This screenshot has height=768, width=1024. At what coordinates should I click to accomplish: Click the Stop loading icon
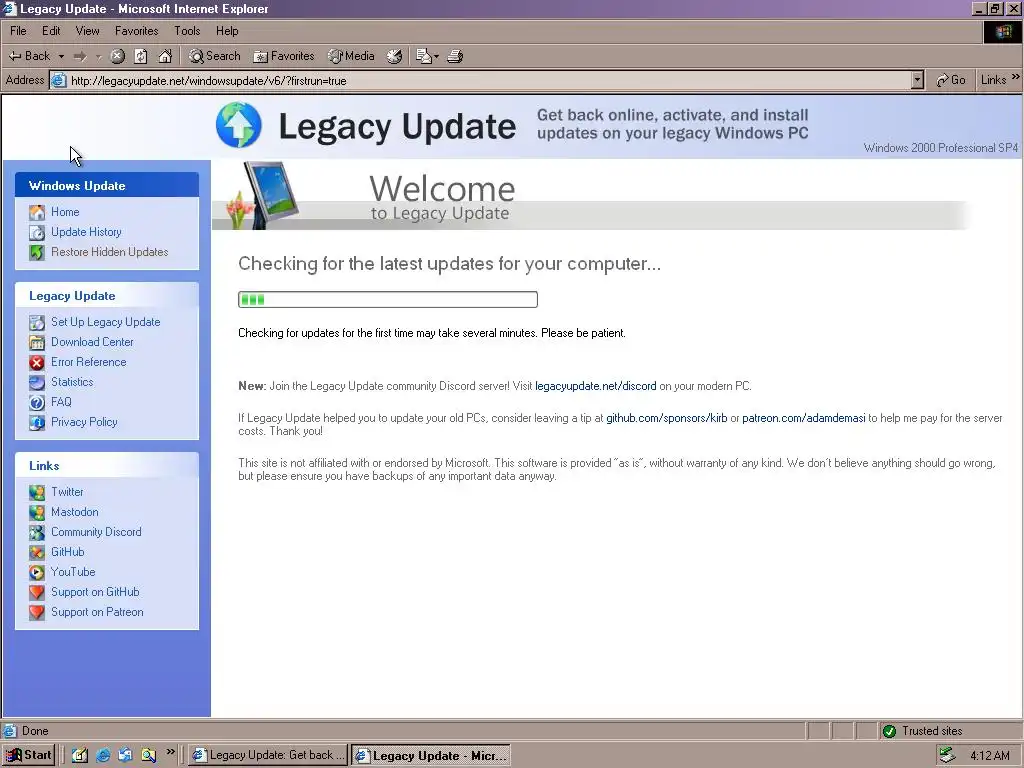(118, 56)
